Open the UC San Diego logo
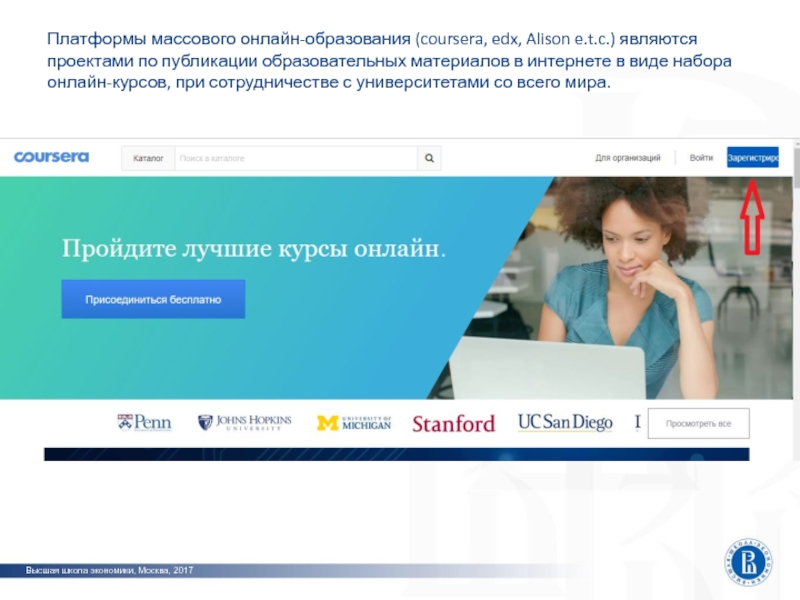Image resolution: width=800 pixels, height=600 pixels. coord(564,423)
